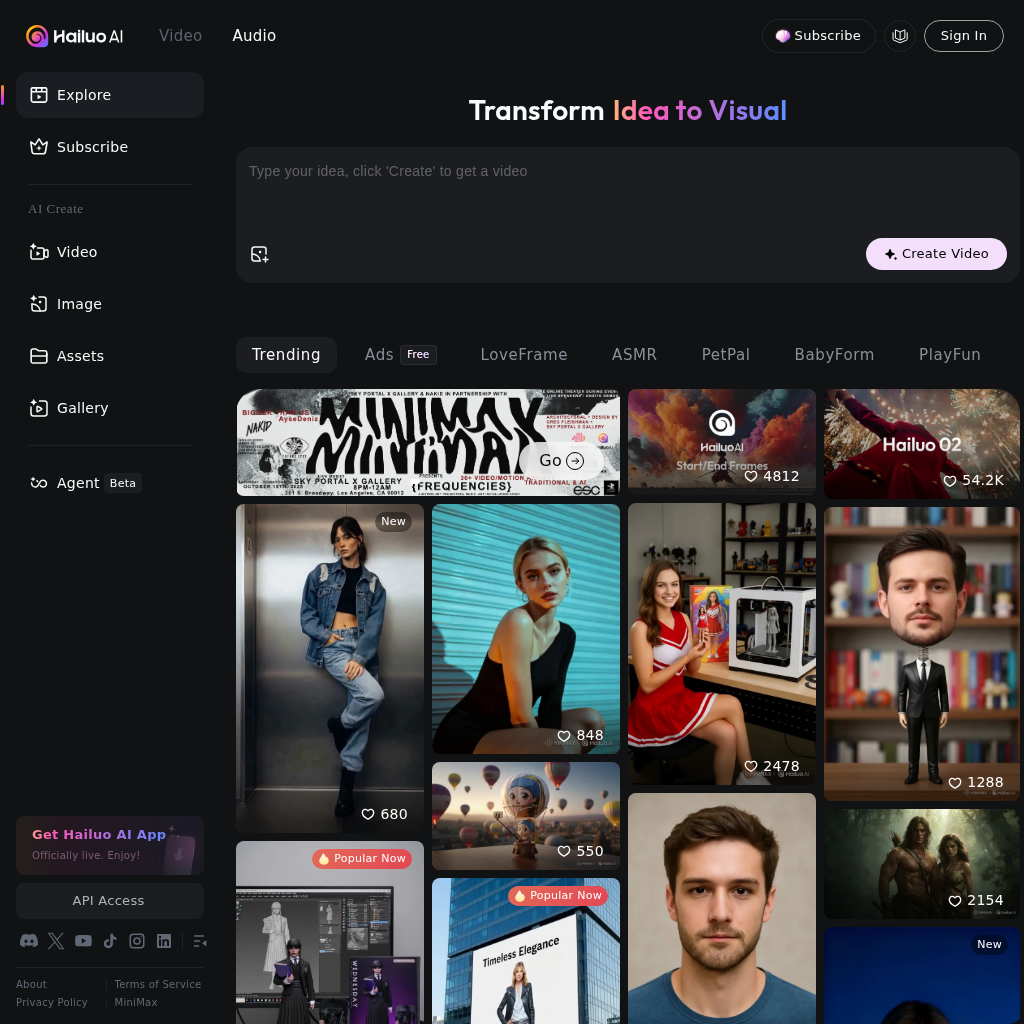The height and width of the screenshot is (1024, 1024).
Task: Switch to the Audio section
Action: coord(254,35)
